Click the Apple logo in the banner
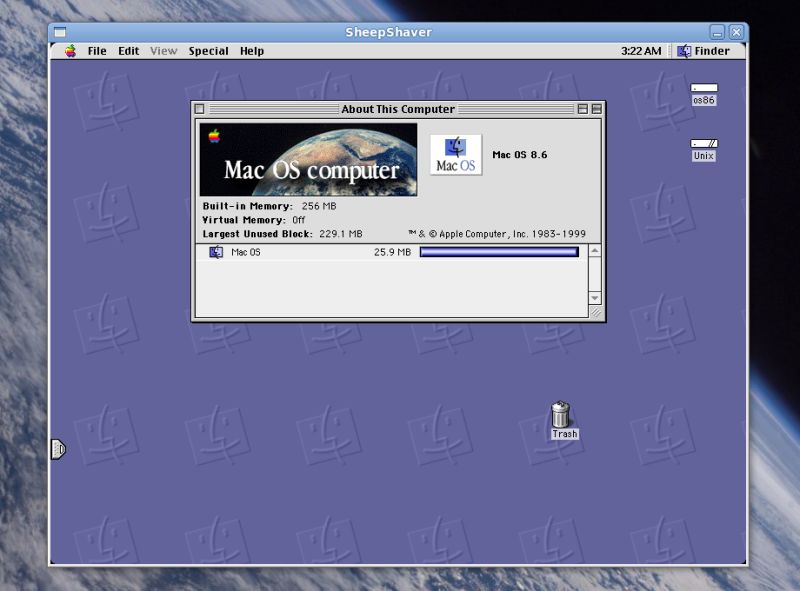 coord(214,136)
